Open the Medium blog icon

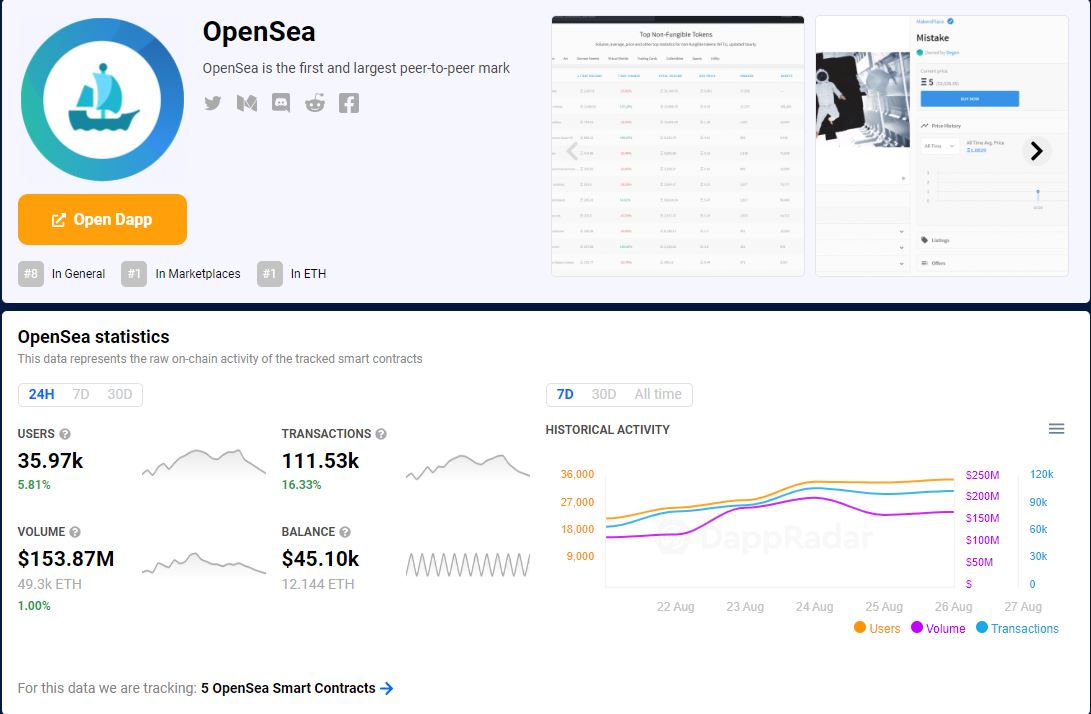pos(247,104)
